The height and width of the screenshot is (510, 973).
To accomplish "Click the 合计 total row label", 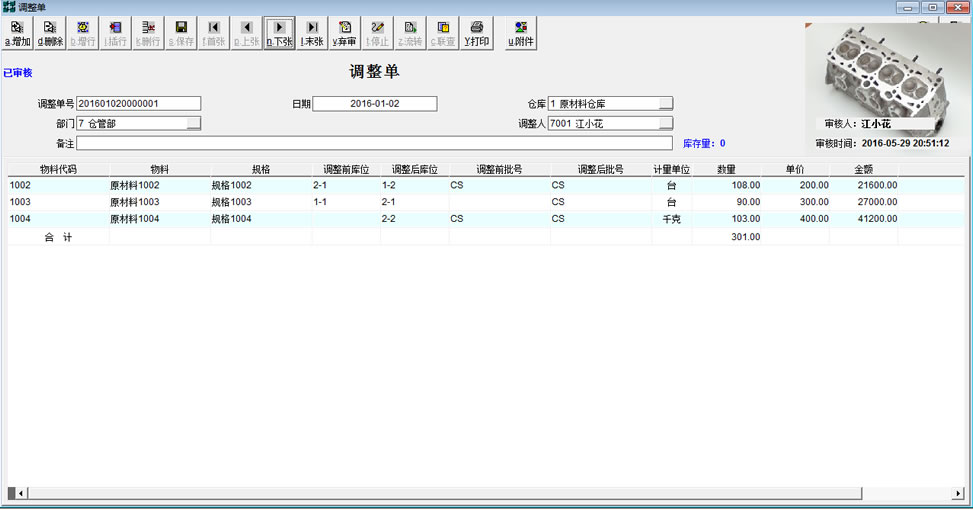I will 58,236.
